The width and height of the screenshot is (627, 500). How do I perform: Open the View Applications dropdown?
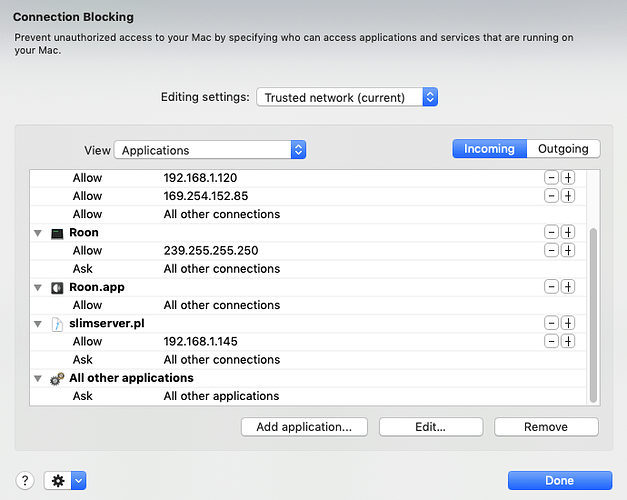tap(210, 150)
